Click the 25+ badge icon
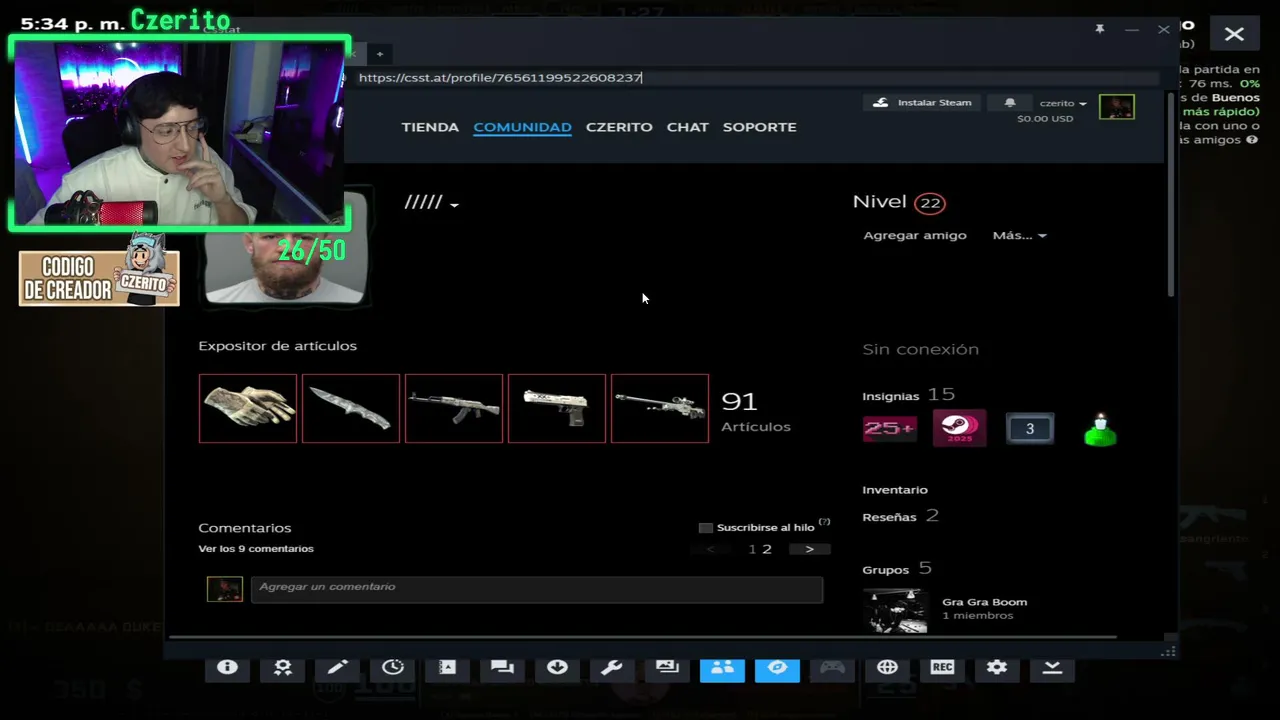 pyautogui.click(x=889, y=429)
